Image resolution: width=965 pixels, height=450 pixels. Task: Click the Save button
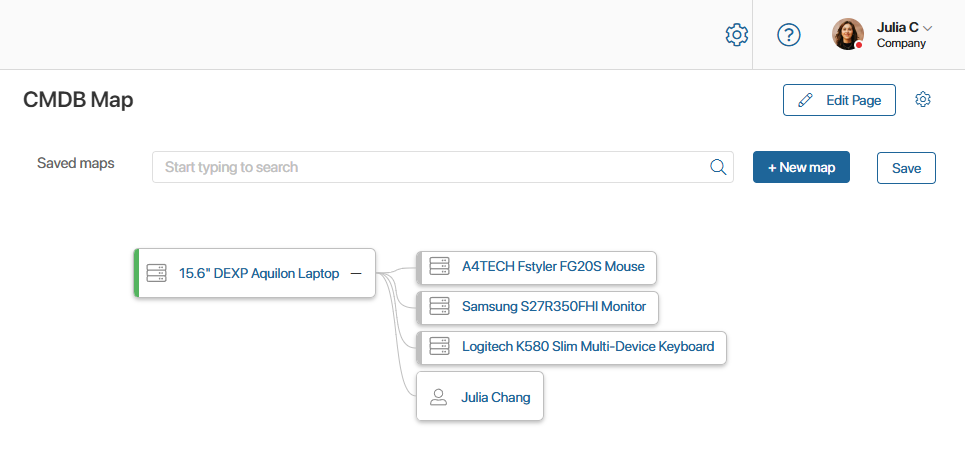(906, 168)
